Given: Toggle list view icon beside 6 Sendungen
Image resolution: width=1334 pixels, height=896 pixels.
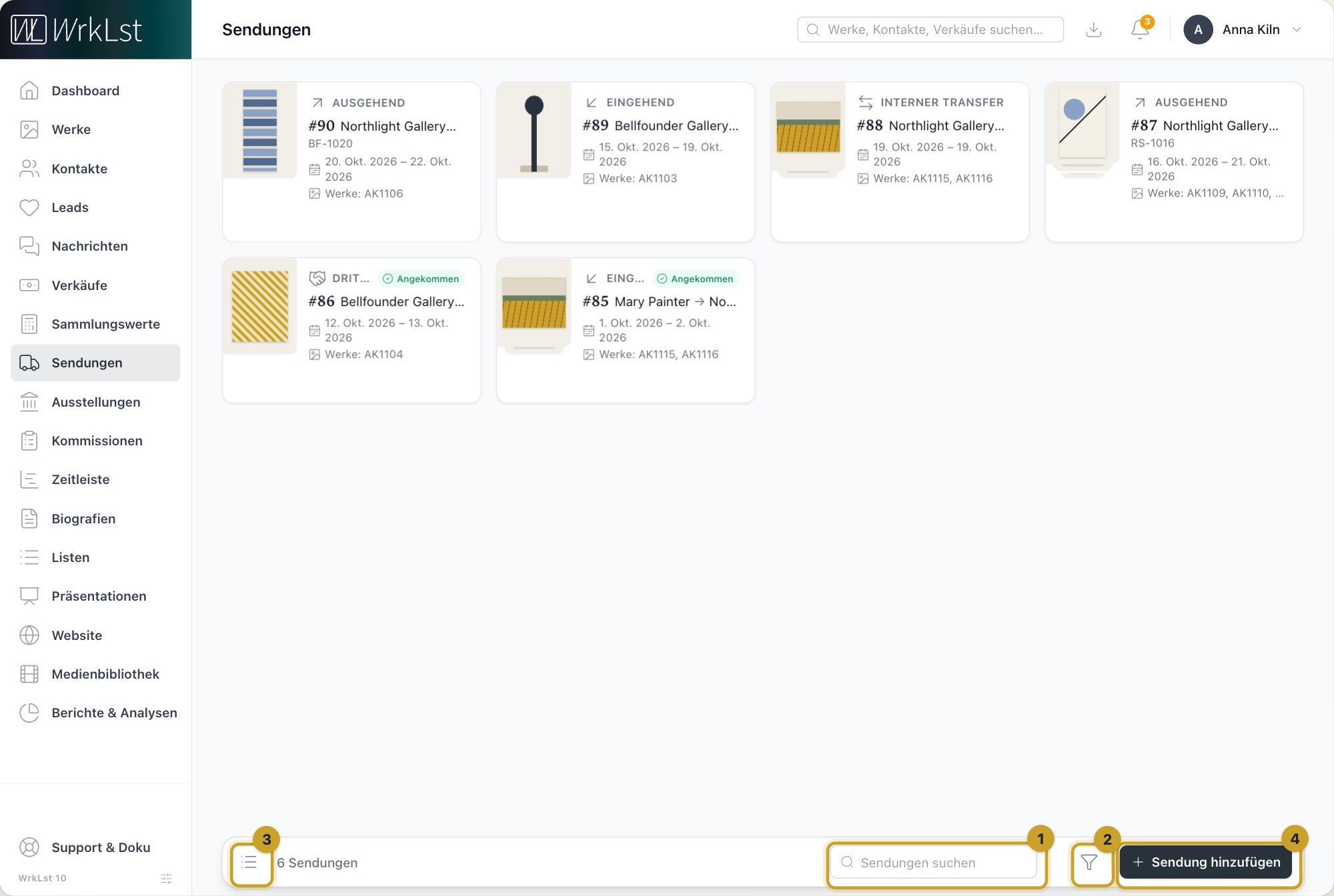Looking at the screenshot, I should click(249, 863).
